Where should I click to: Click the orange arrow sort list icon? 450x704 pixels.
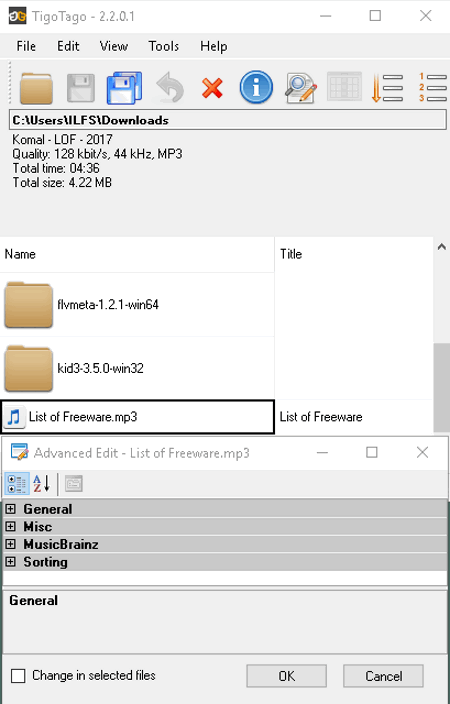[x=387, y=88]
